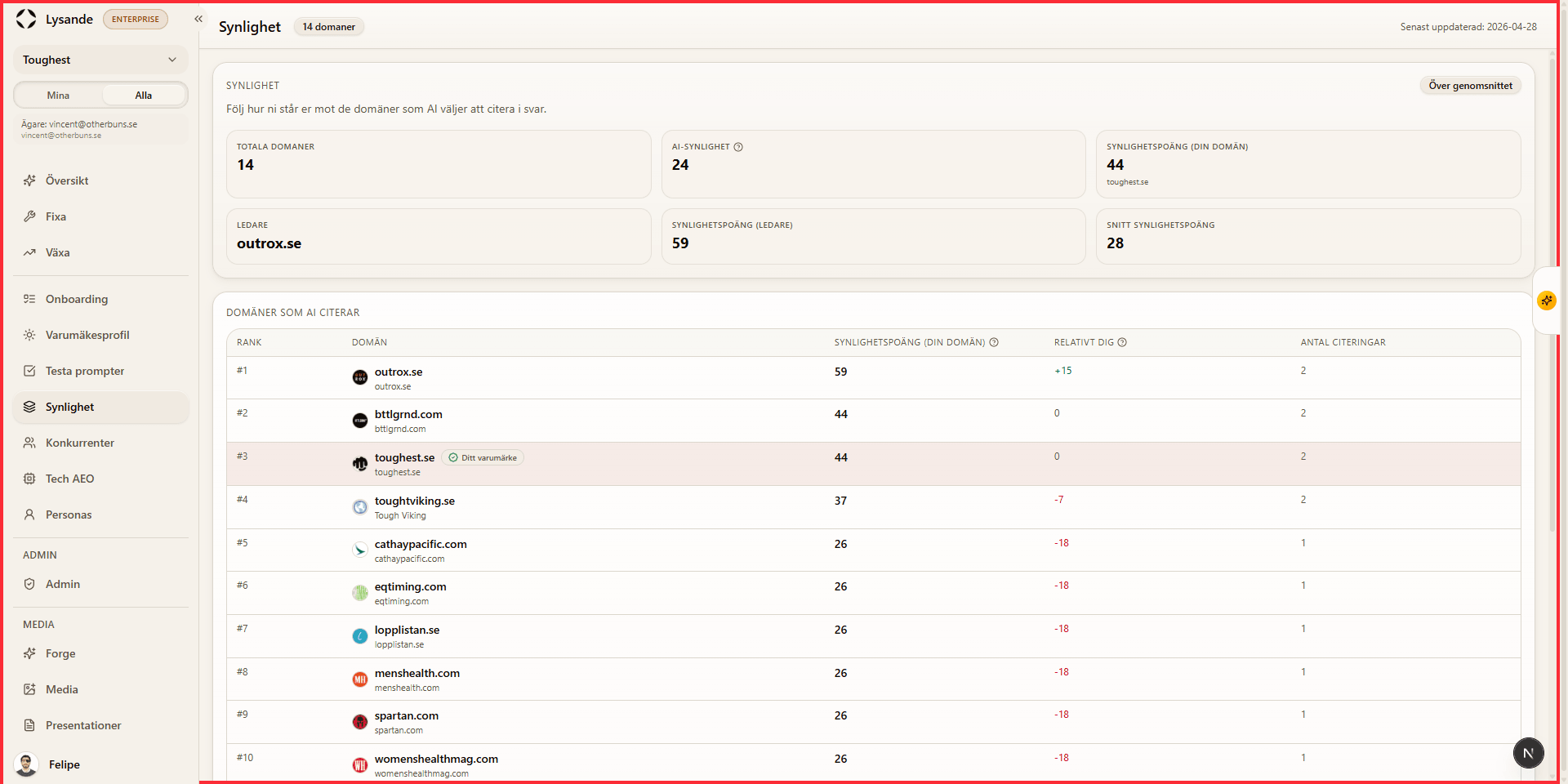Open Varumäkesprofil in the sidebar

(x=100, y=335)
